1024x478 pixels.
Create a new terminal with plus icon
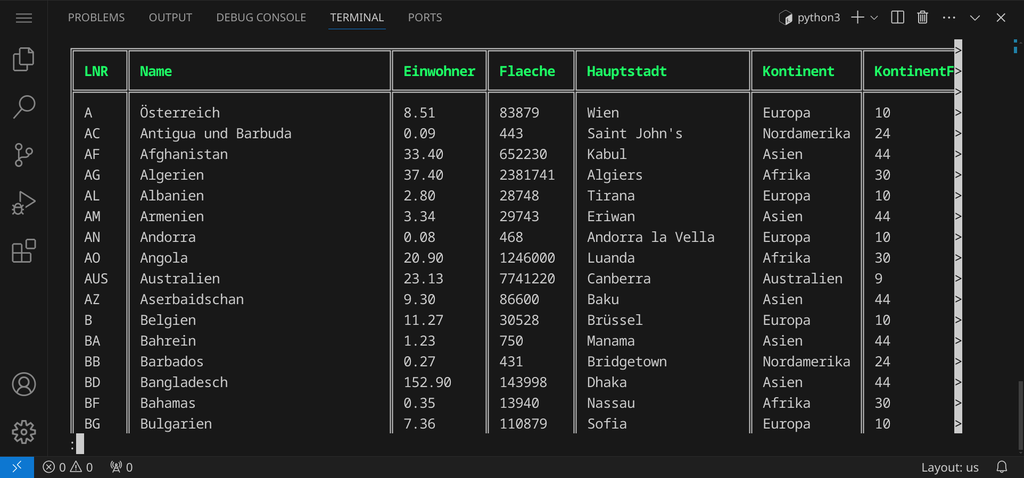[857, 18]
